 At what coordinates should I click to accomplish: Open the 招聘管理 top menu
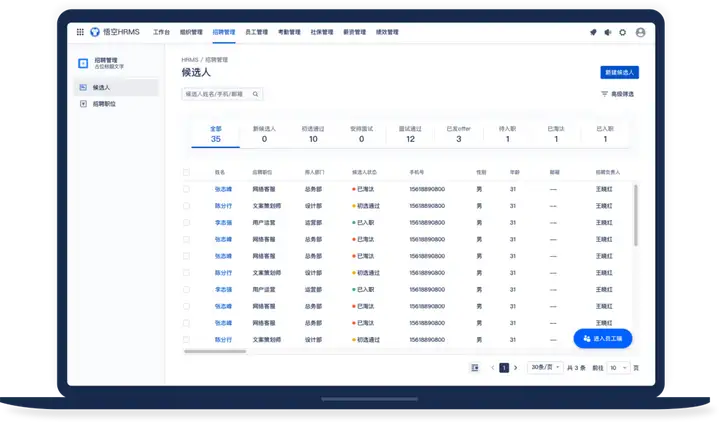pyautogui.click(x=224, y=32)
